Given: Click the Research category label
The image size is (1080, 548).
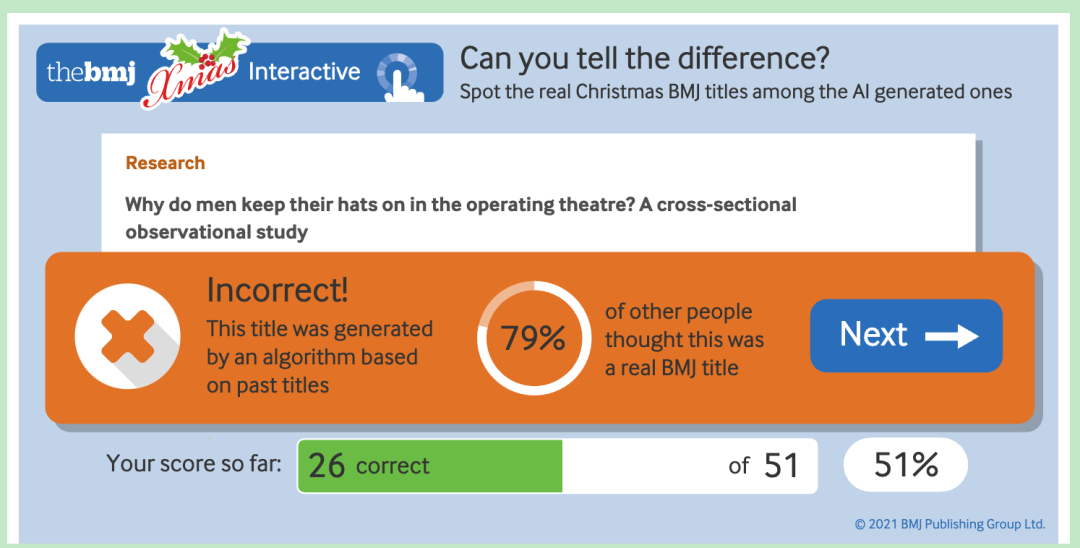Looking at the screenshot, I should coord(165,163).
